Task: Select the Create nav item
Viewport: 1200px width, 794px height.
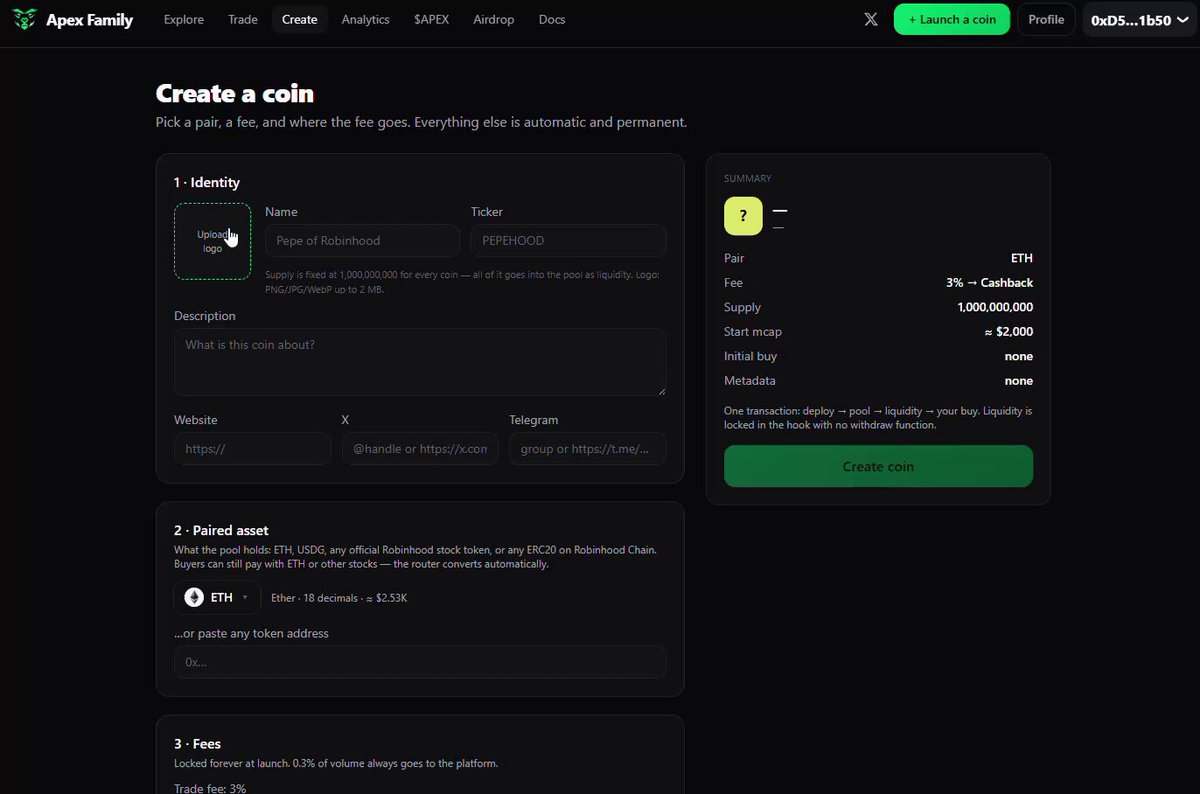Action: point(300,19)
